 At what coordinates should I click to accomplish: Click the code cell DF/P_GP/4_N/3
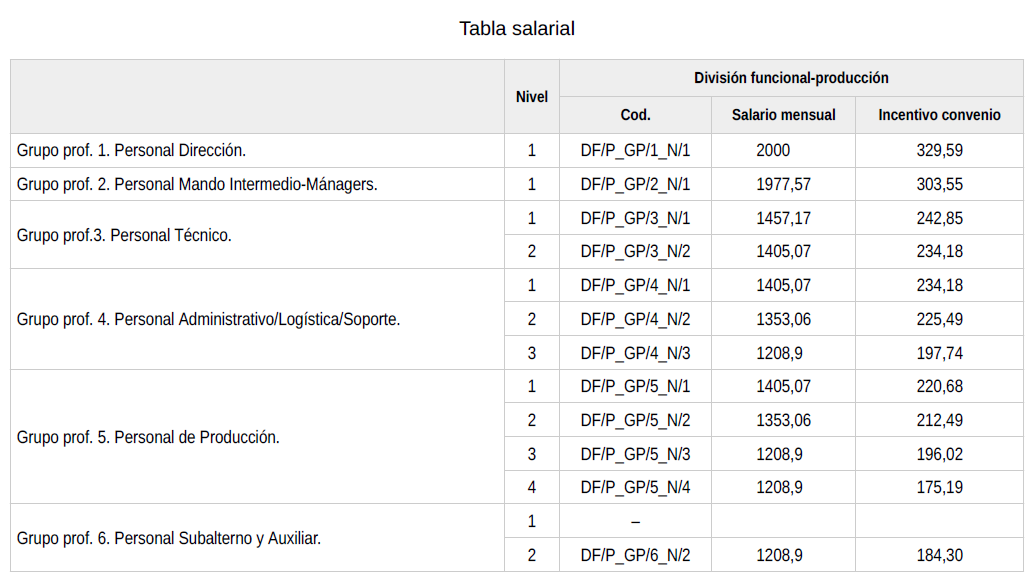click(635, 353)
